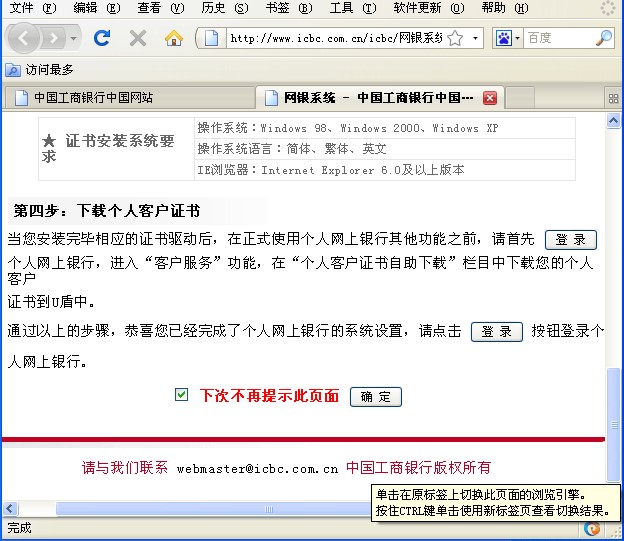This screenshot has height=541, width=624.
Task: Bookmark this page with the star icon
Action: tap(455, 38)
